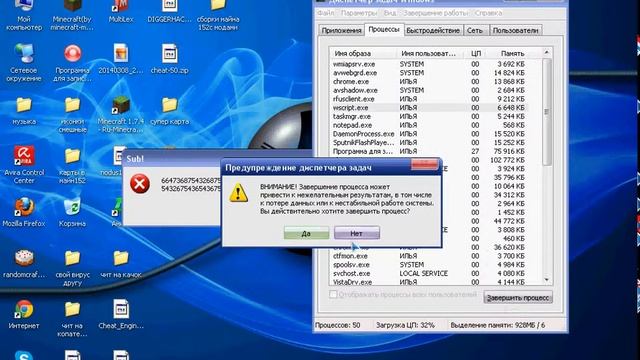The height and width of the screenshot is (360, 640).
Task: Open the 20140308_2... file icon
Action: coord(120,59)
